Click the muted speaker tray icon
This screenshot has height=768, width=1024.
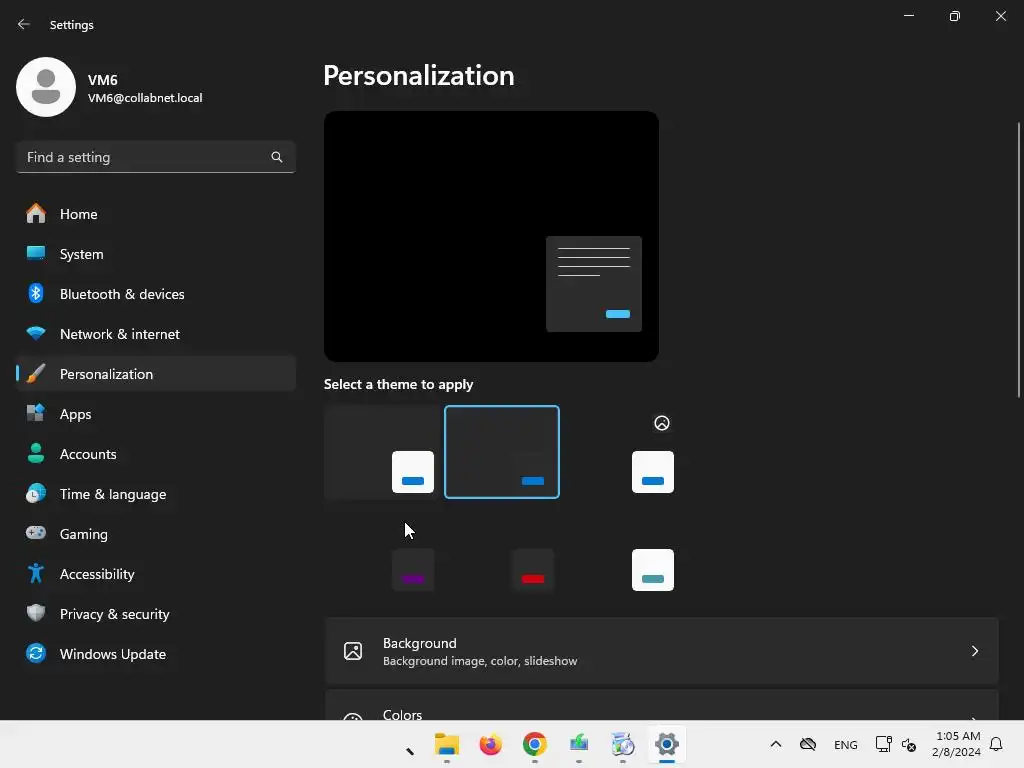[x=909, y=744]
